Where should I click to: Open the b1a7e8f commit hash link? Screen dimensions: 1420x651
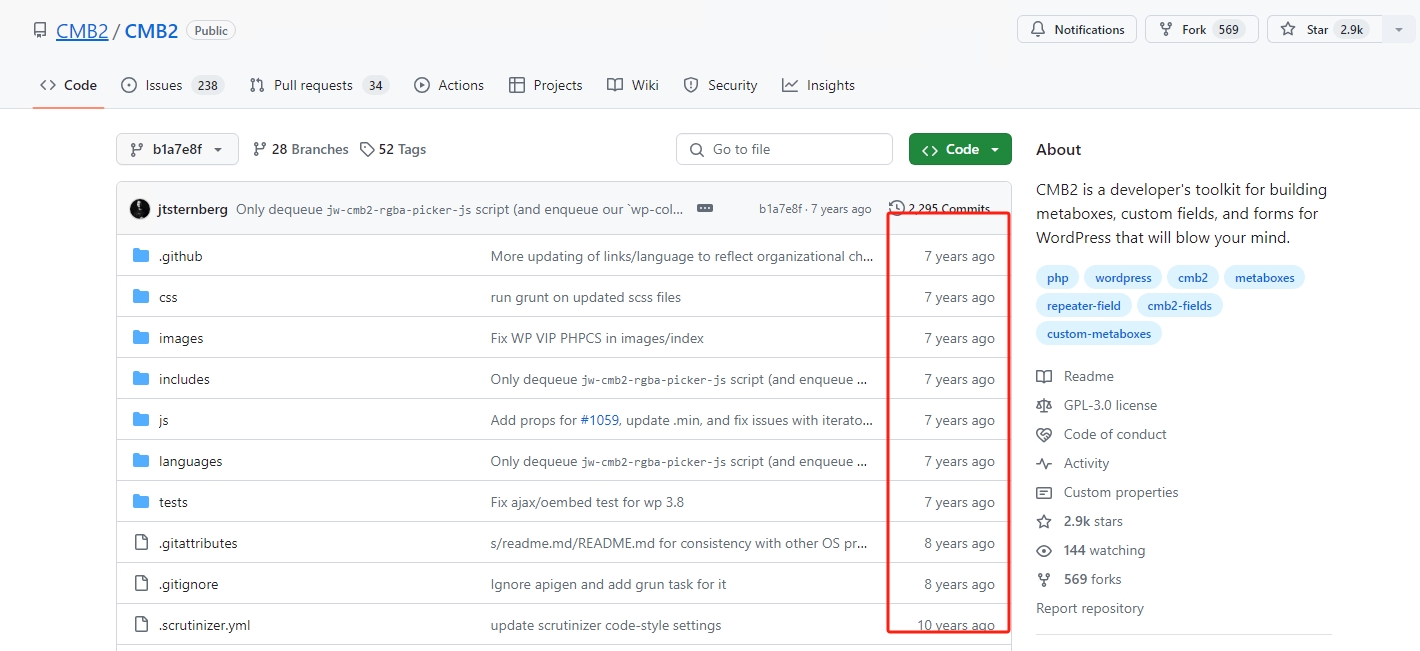pos(780,209)
